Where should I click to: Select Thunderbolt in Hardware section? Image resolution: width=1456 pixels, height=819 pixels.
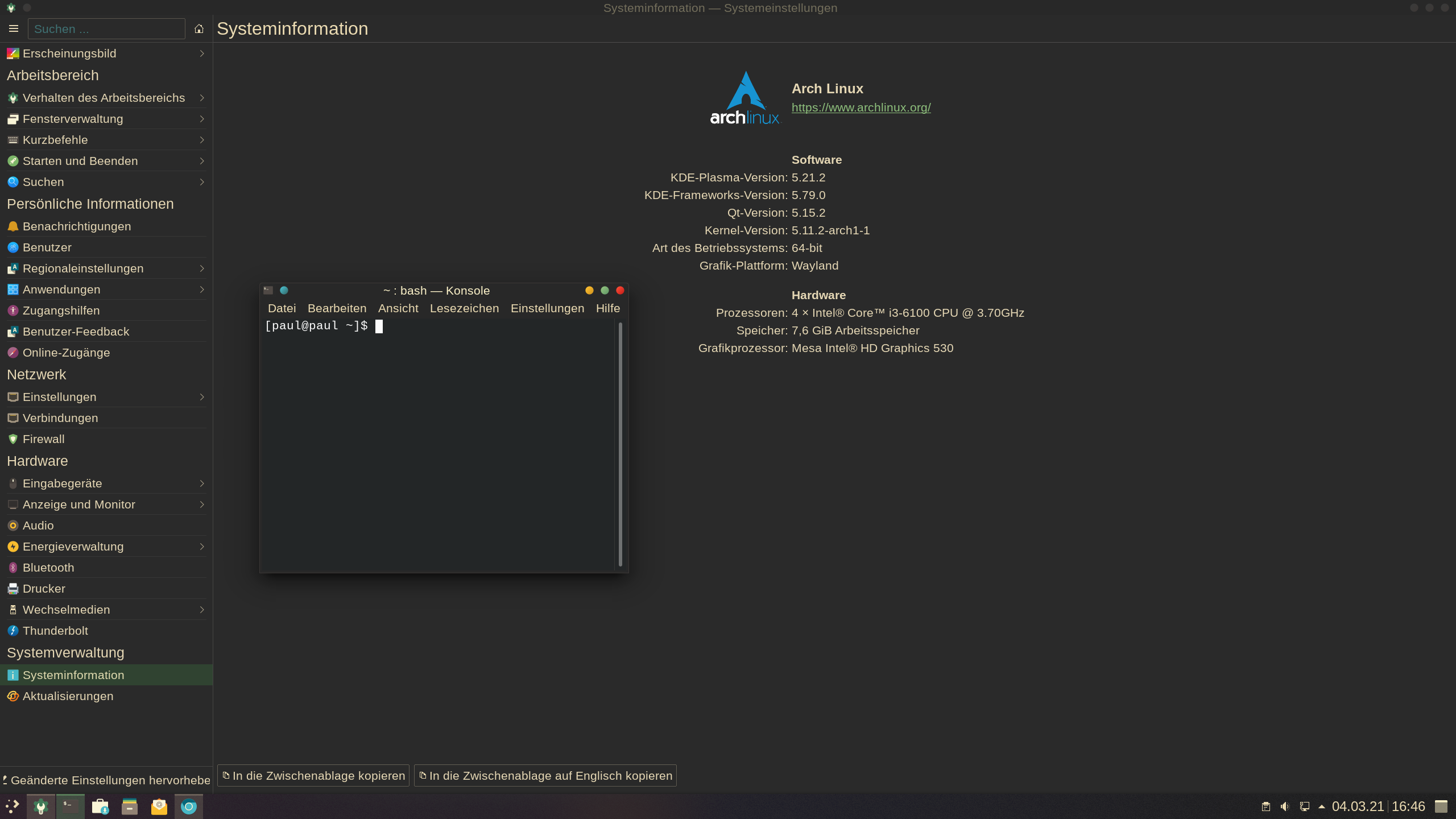tap(55, 630)
